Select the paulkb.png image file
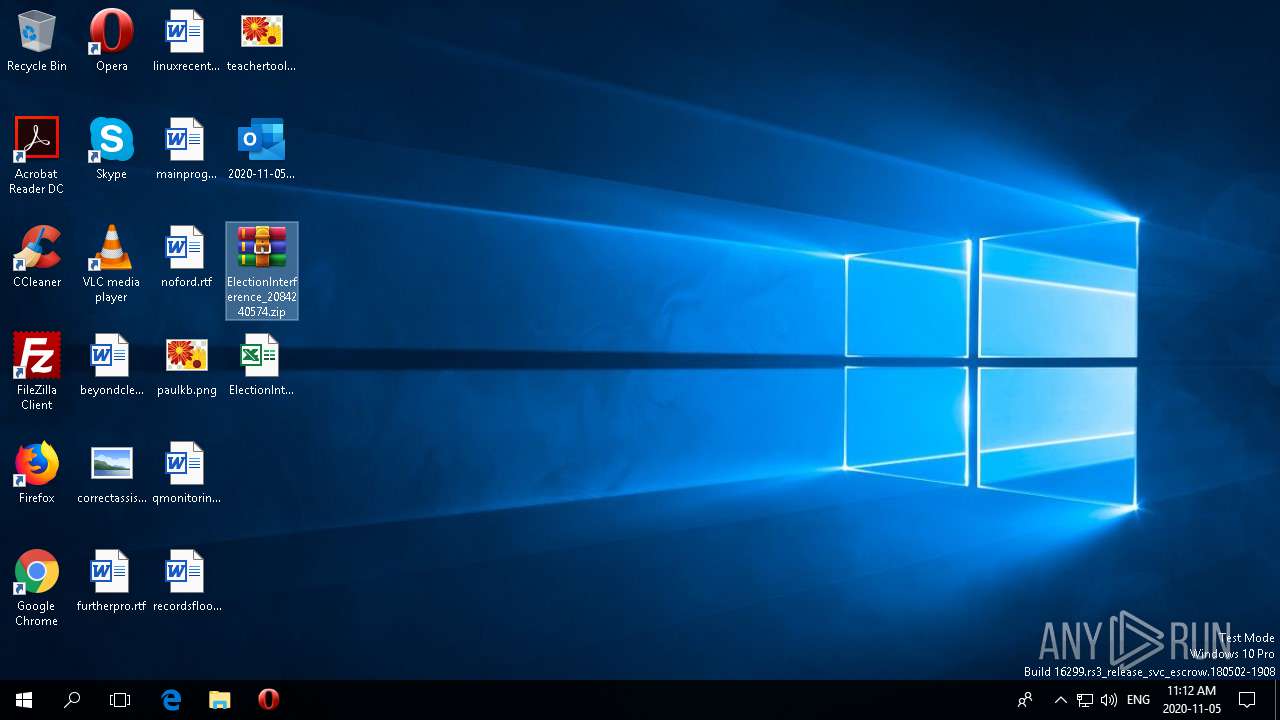 coord(186,365)
